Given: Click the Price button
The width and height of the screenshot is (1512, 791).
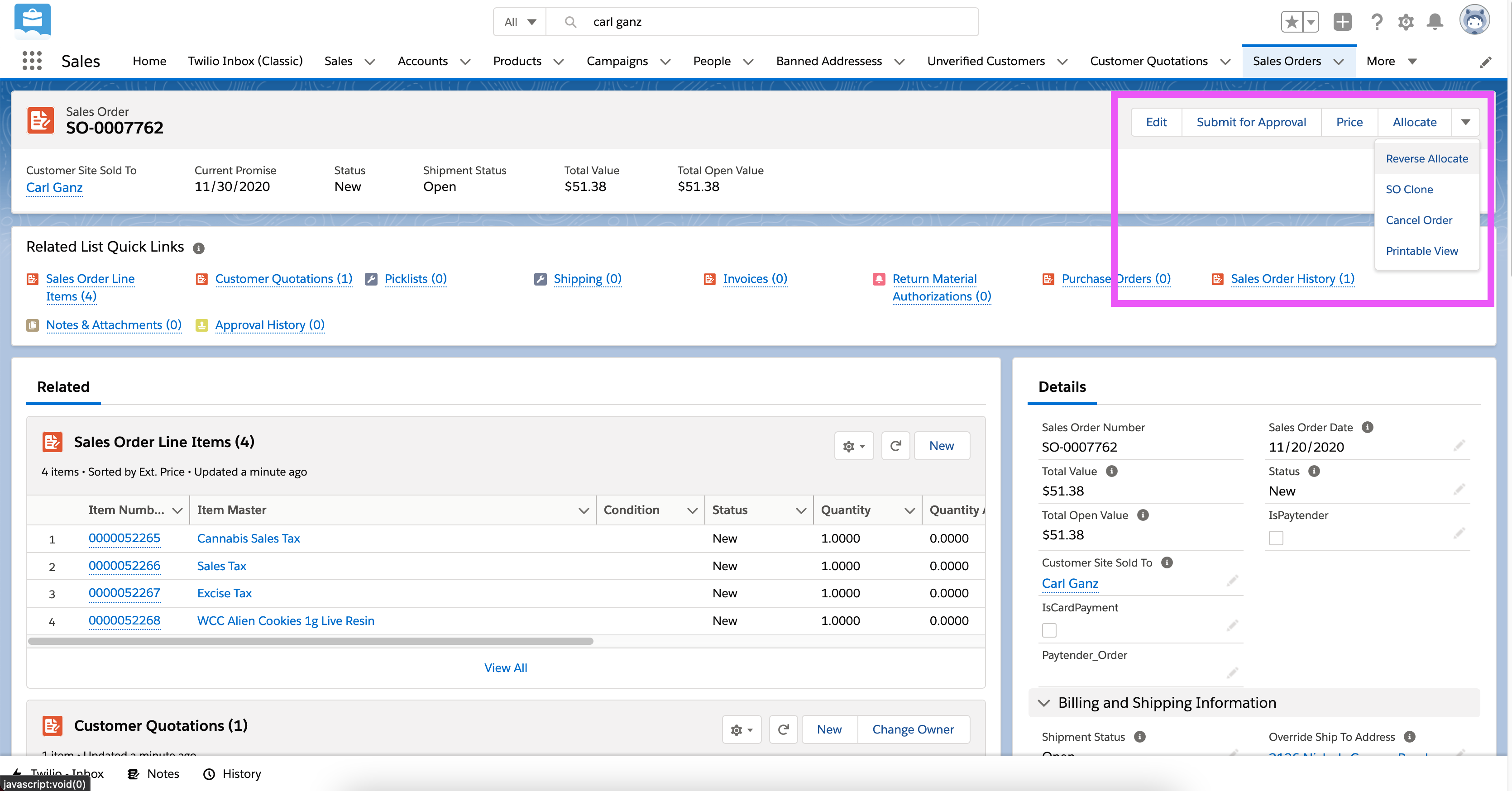Looking at the screenshot, I should pos(1349,122).
